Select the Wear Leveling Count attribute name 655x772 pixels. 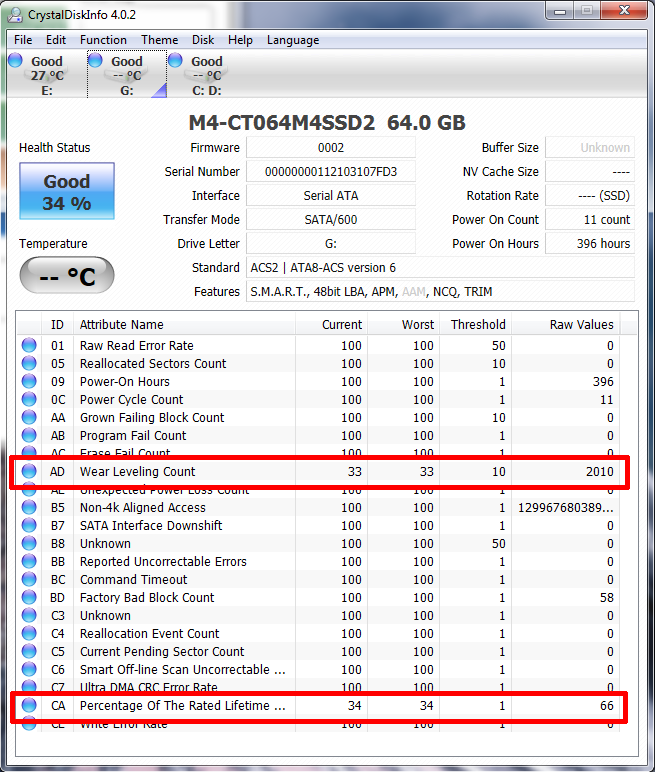click(137, 472)
